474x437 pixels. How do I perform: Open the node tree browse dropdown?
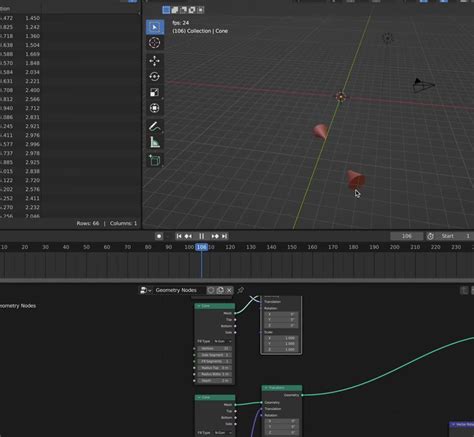(x=146, y=290)
